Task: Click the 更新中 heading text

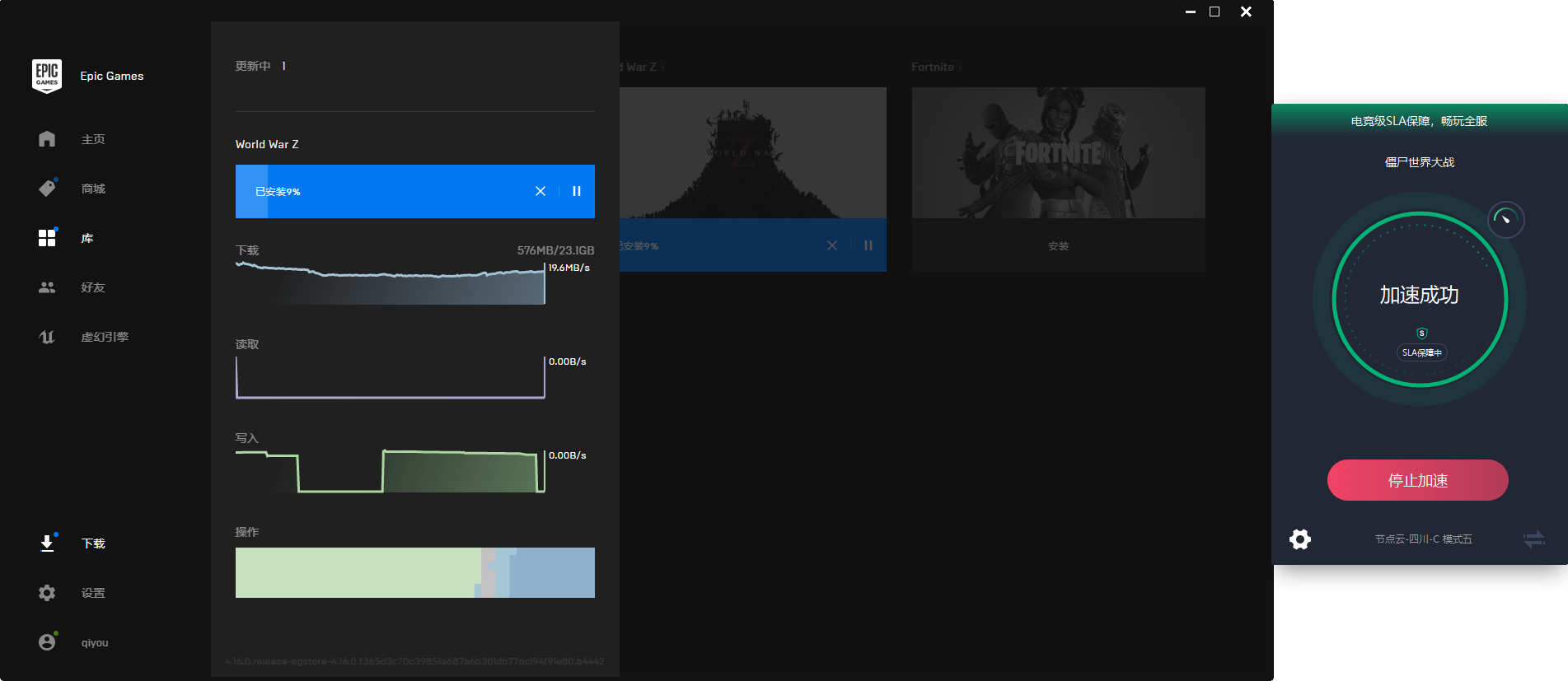Action: 253,66
